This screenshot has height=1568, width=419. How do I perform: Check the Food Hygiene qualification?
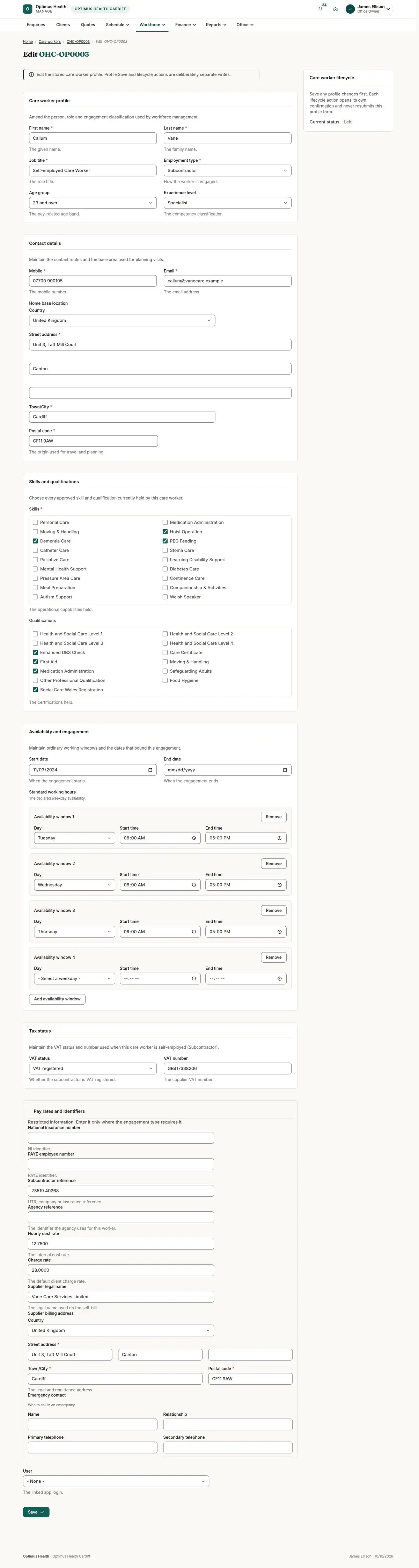point(165,680)
